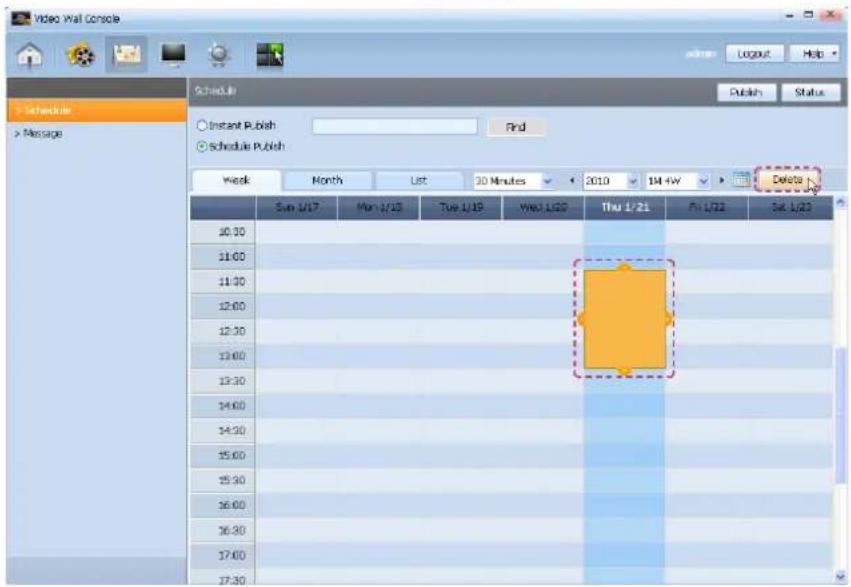Select Instant Publish radio button
Image resolution: width=851 pixels, height=587 pixels.
click(202, 125)
